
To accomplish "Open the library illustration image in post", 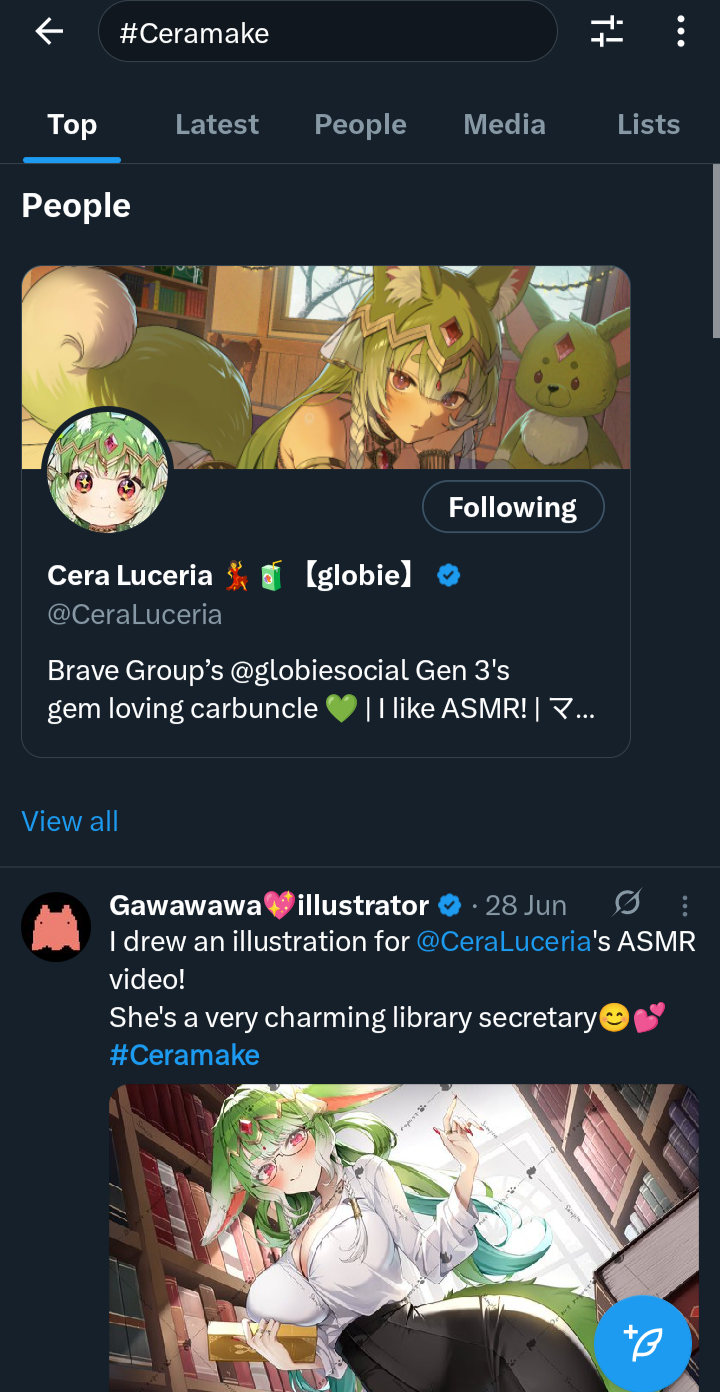I will click(404, 1238).
